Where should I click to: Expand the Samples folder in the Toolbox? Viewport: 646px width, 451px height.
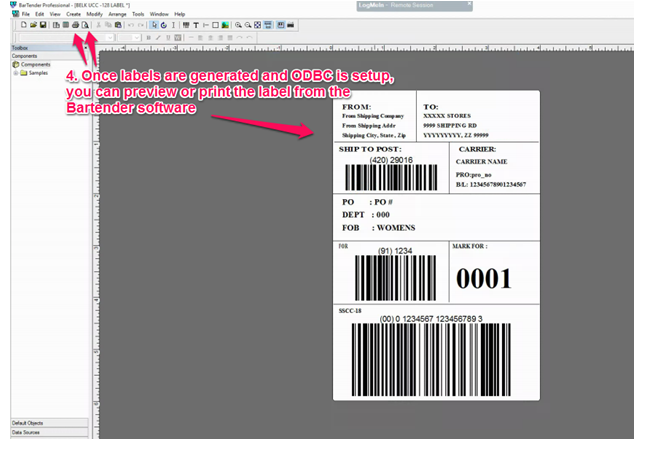coord(16,73)
